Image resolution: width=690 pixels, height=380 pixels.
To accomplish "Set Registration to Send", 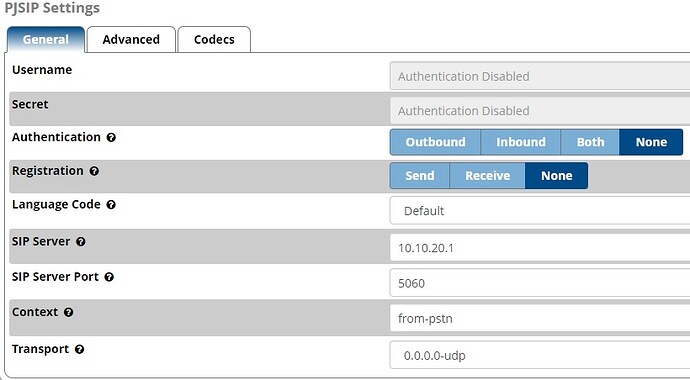I will (419, 175).
